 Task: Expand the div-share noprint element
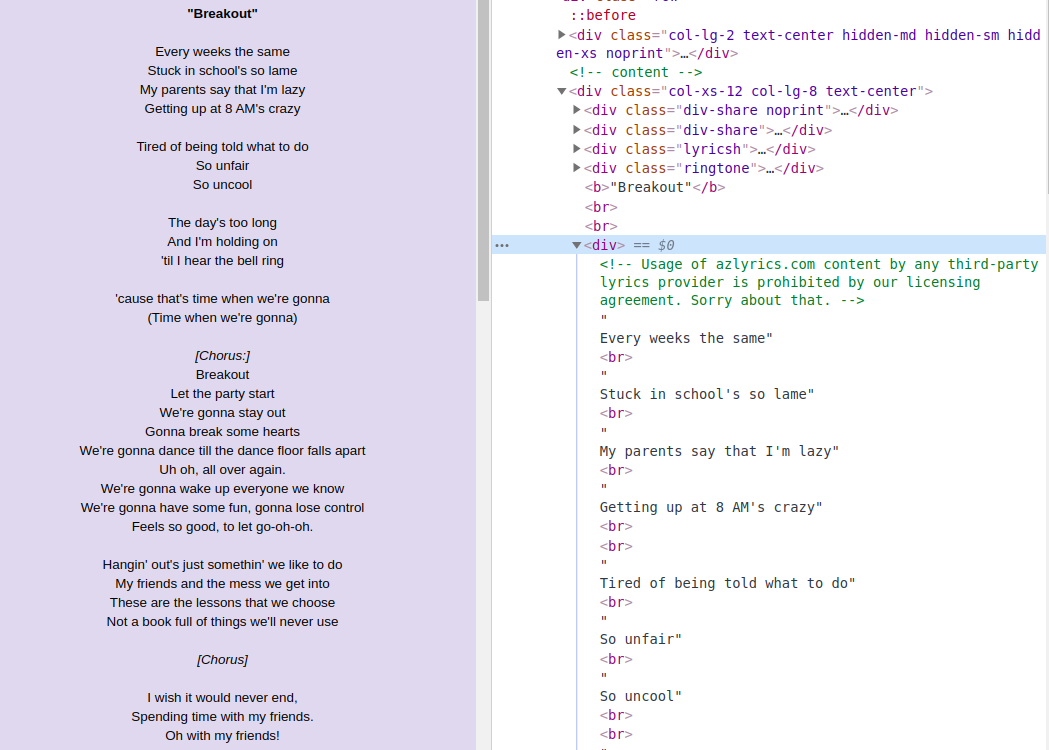pos(577,110)
